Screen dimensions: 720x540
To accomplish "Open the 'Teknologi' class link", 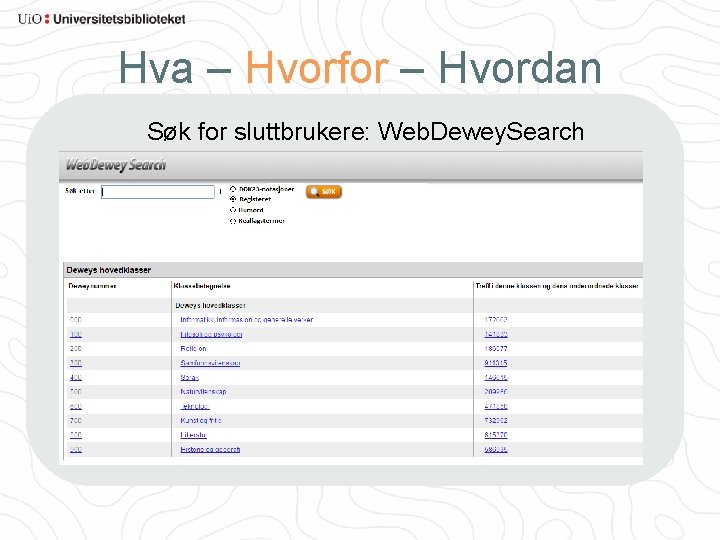I will (x=195, y=406).
